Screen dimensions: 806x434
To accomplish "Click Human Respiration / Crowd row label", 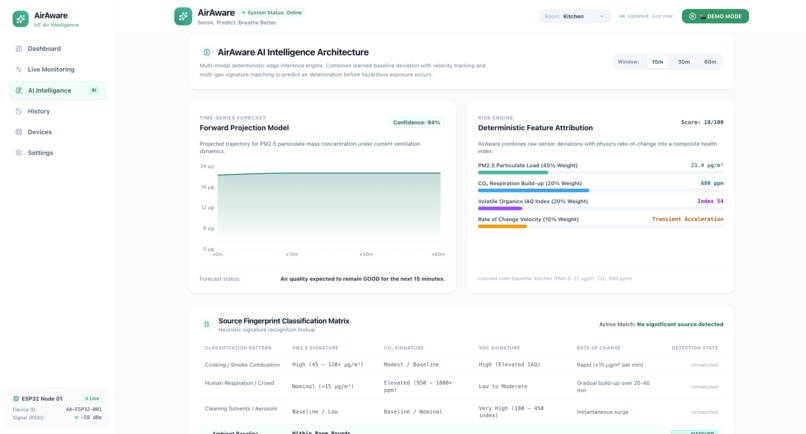I will coord(240,383).
